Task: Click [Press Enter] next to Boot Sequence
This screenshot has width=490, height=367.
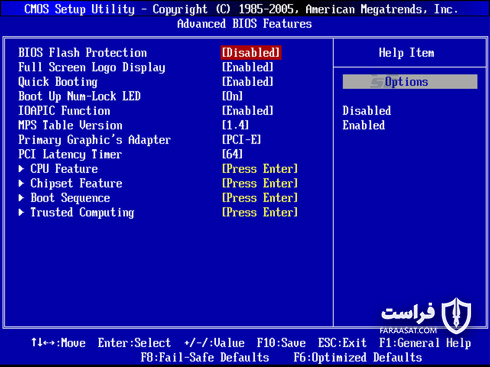Action: 260,198
